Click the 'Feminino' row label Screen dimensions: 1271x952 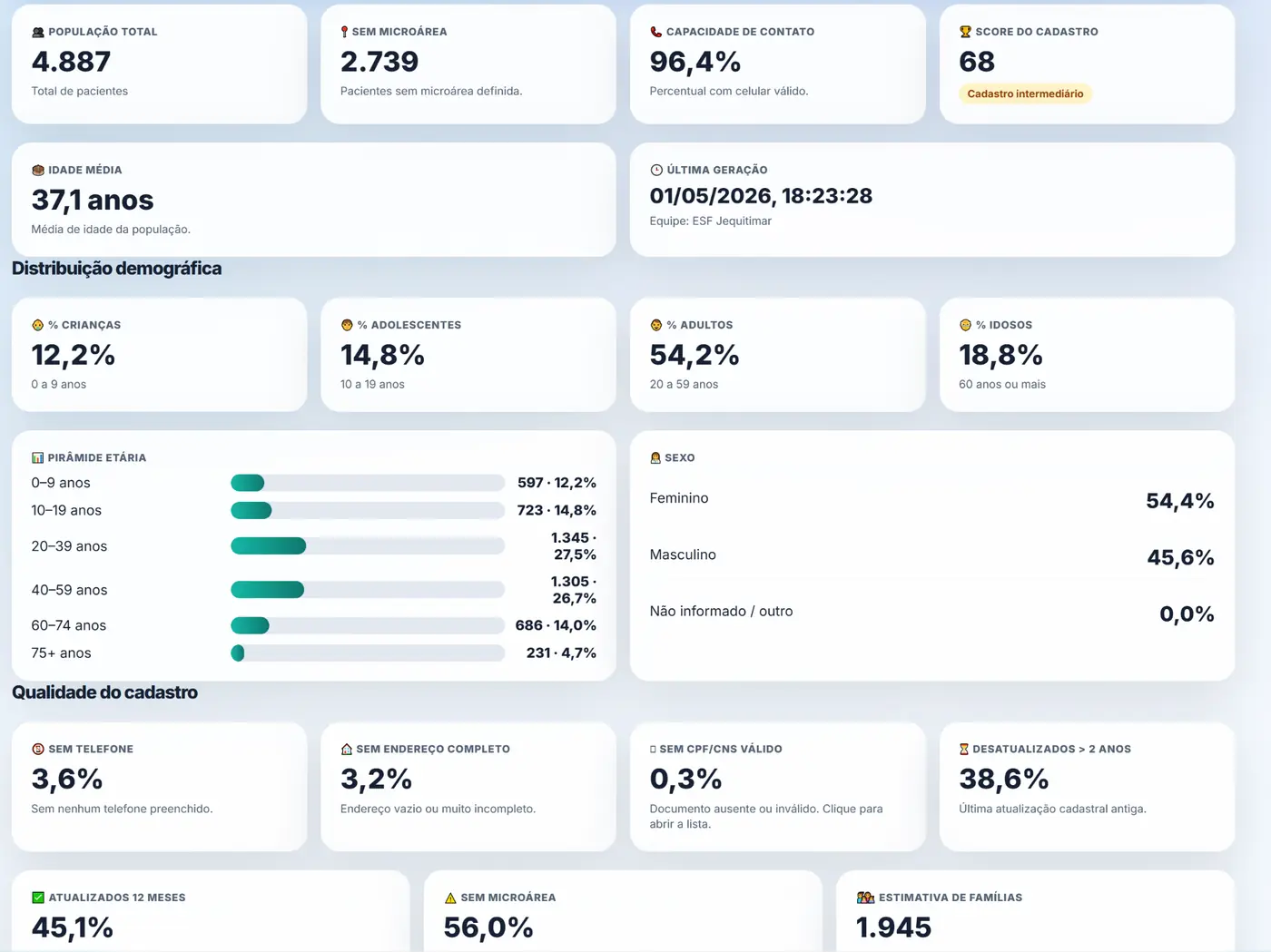[679, 498]
